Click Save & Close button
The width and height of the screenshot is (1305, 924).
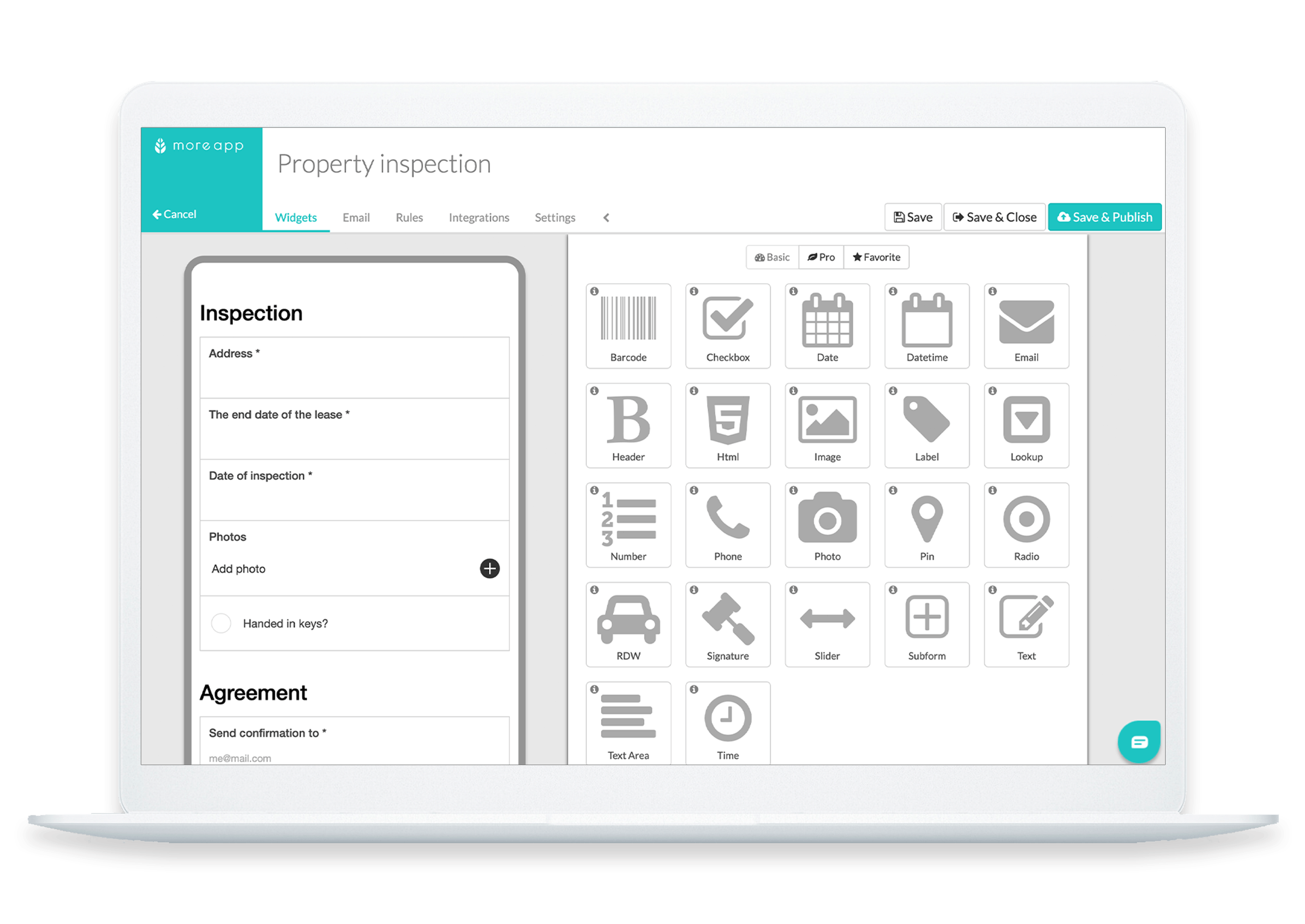point(994,216)
